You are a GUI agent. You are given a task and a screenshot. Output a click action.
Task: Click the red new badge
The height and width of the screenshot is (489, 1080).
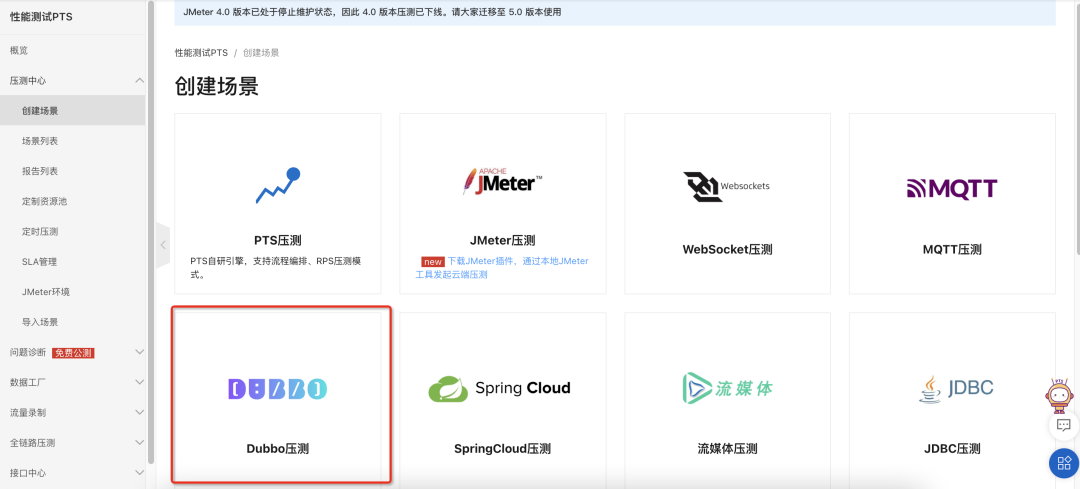[433, 262]
